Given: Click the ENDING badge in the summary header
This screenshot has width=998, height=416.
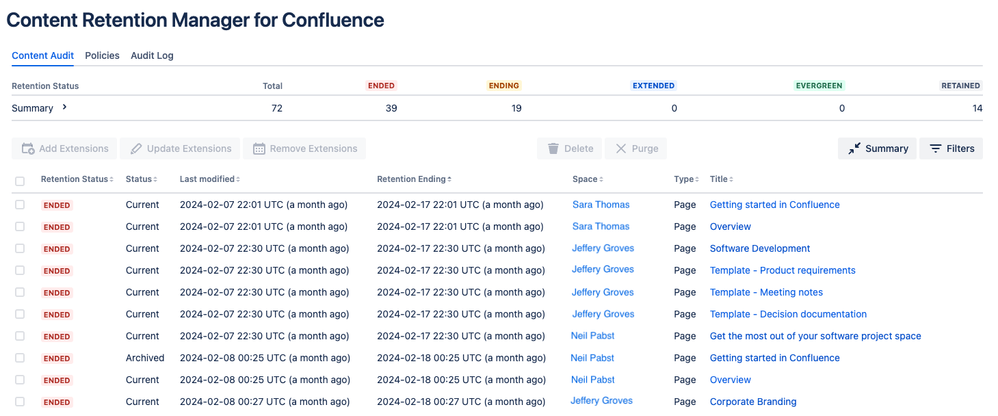Looking at the screenshot, I should [504, 86].
